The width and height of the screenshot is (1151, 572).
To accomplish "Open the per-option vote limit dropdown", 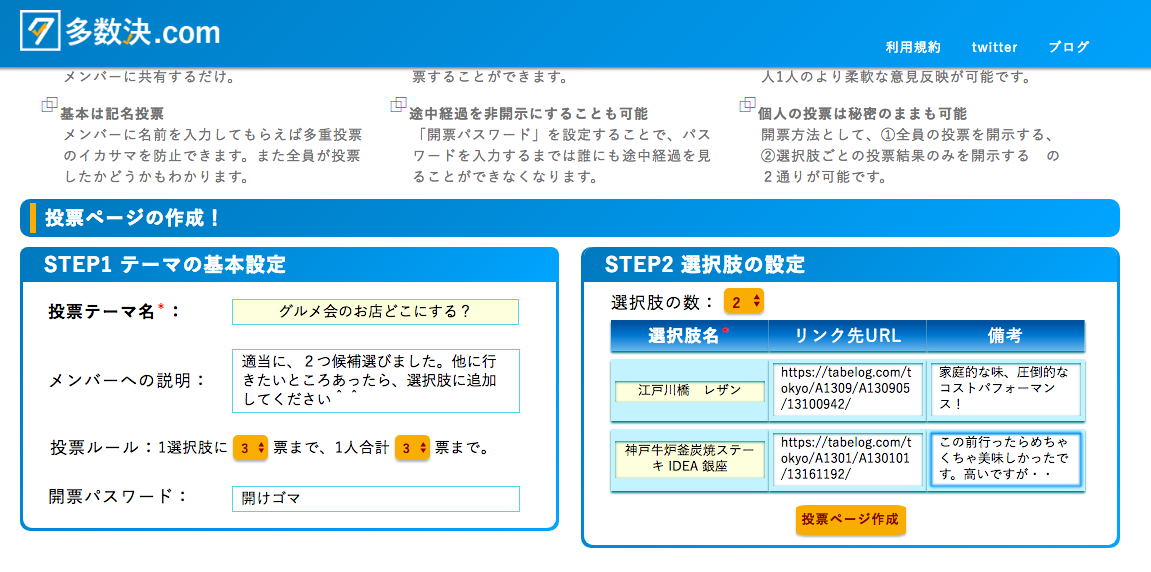I will tap(250, 448).
